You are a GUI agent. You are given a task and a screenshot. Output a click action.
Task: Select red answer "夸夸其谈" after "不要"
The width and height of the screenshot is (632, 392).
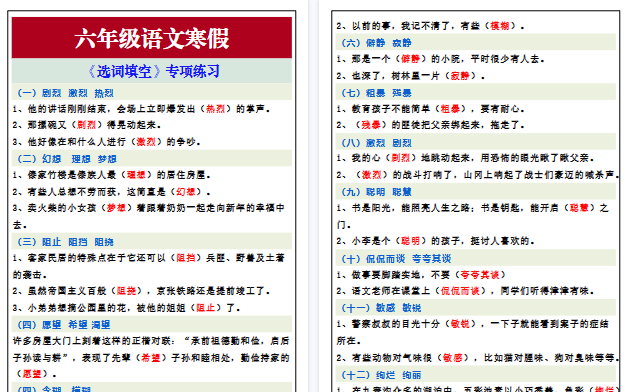click(480, 275)
